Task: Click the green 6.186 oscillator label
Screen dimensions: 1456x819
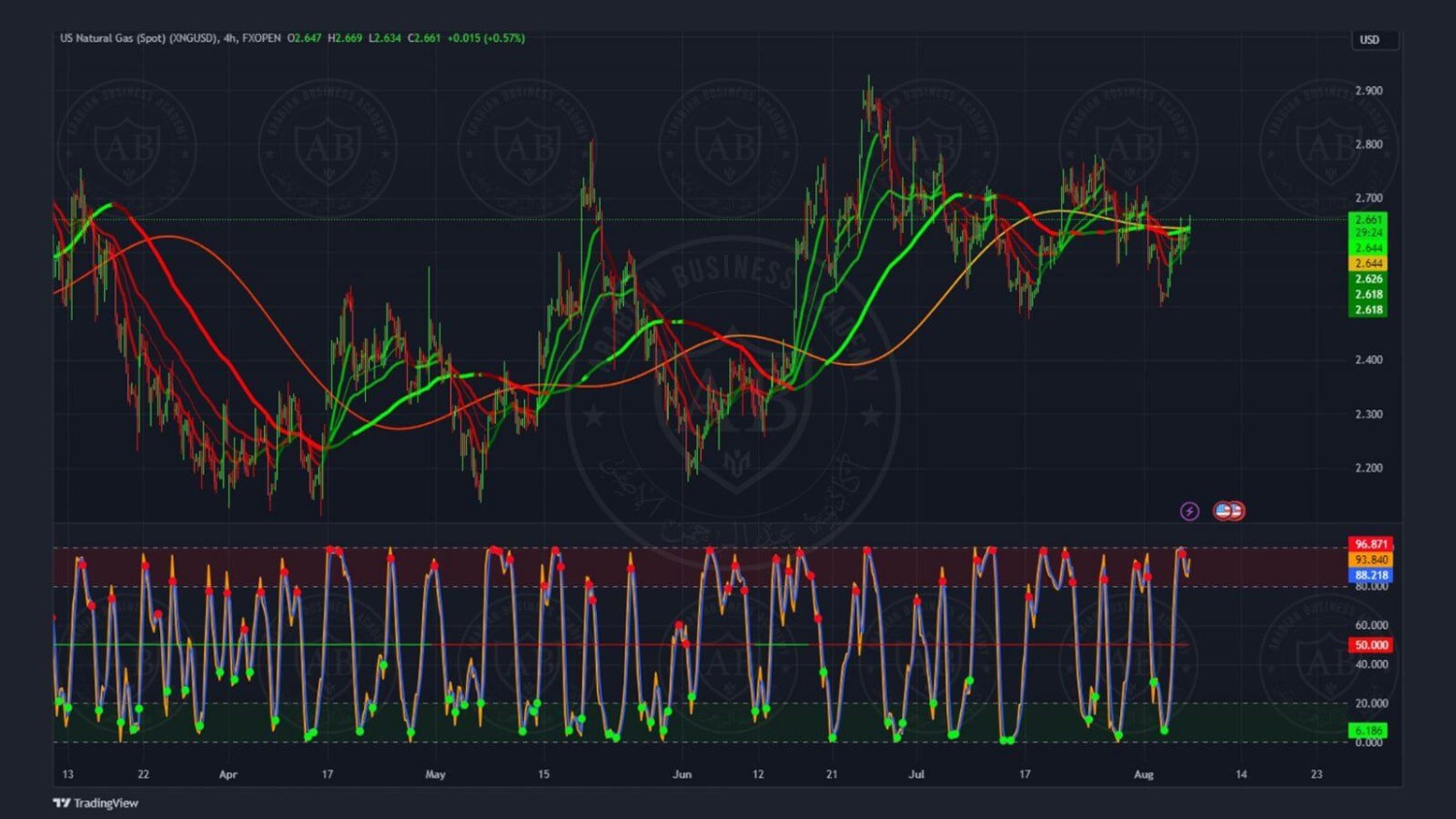Action: click(x=1368, y=730)
